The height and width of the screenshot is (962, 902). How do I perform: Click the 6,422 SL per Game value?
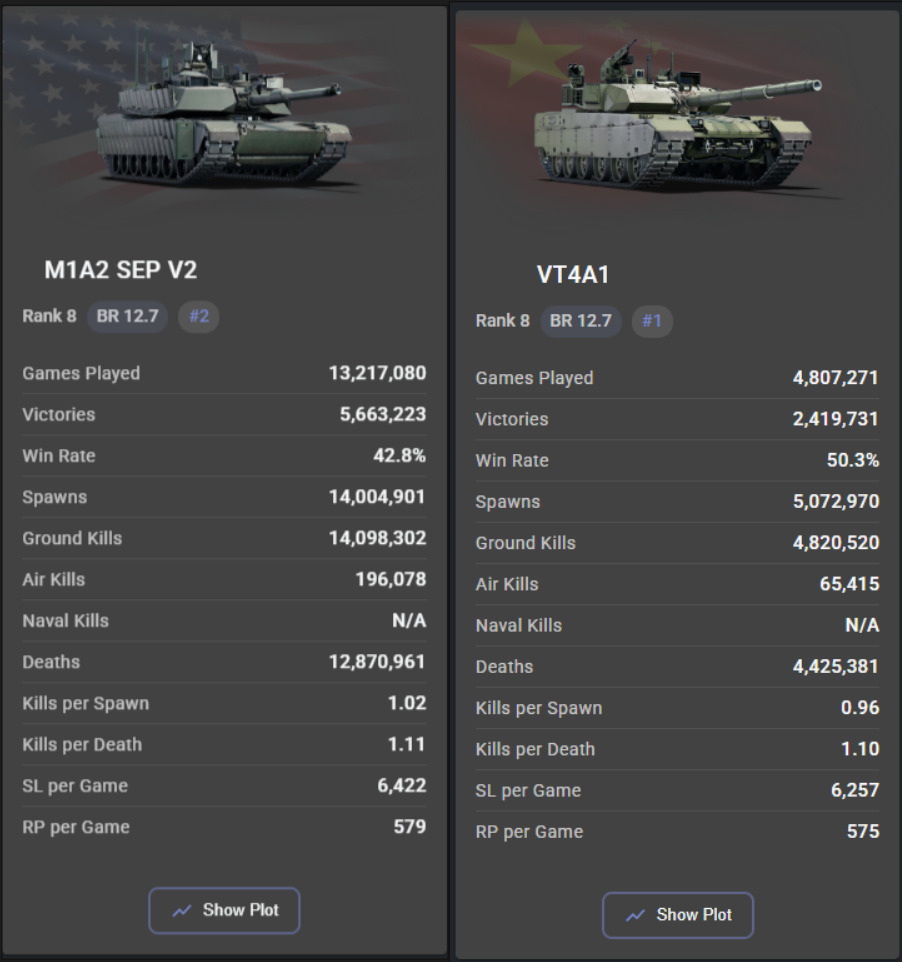pyautogui.click(x=402, y=786)
